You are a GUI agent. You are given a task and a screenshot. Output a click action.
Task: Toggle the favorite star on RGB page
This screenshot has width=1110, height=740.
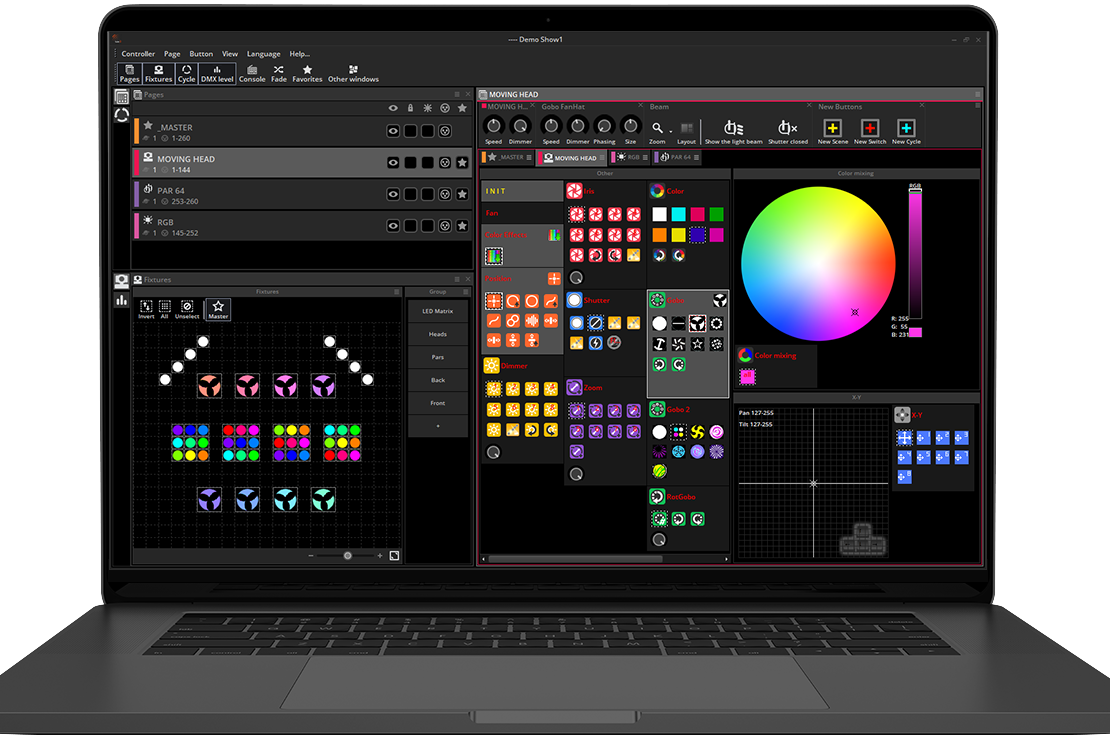tap(462, 225)
